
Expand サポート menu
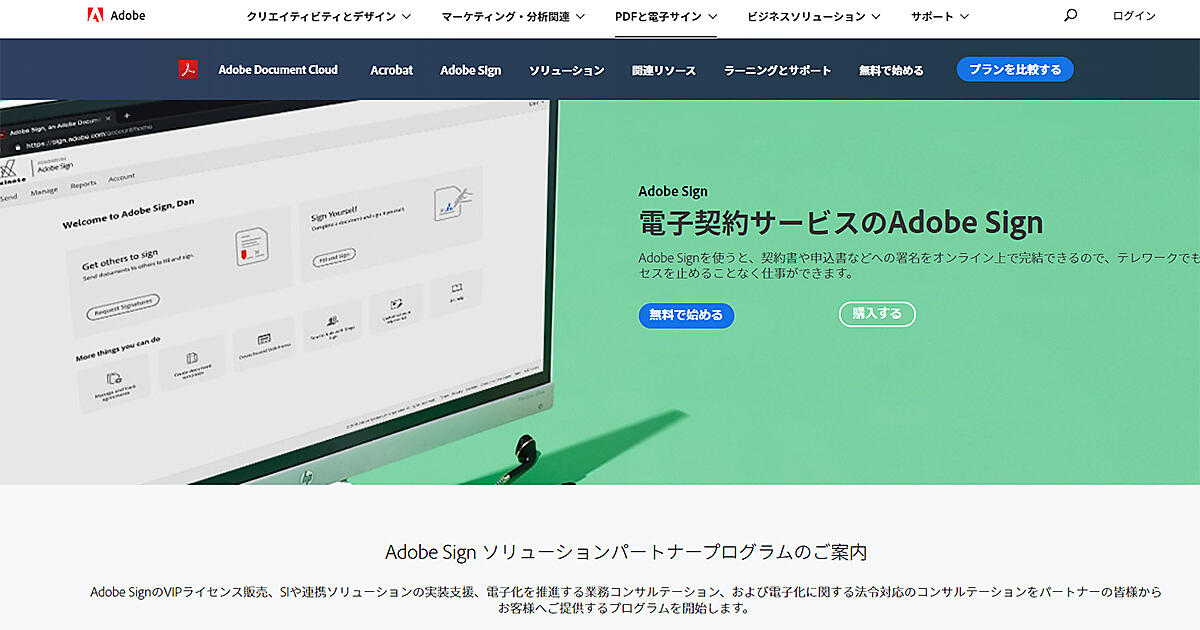click(x=940, y=16)
